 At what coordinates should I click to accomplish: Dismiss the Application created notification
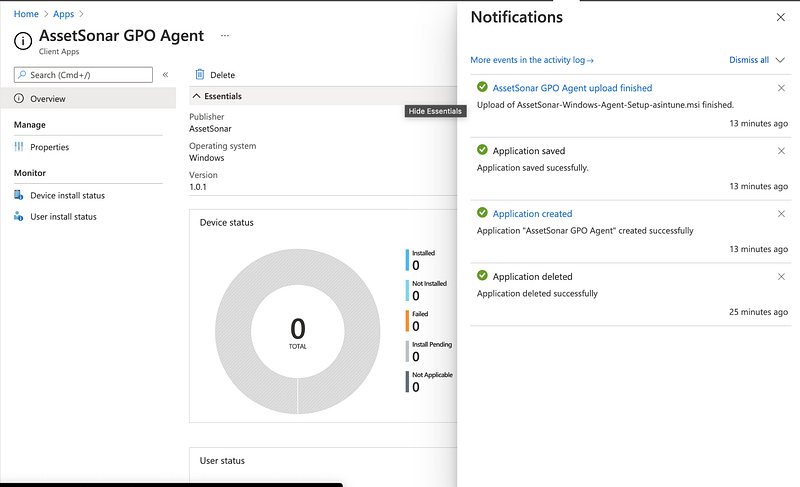781,214
